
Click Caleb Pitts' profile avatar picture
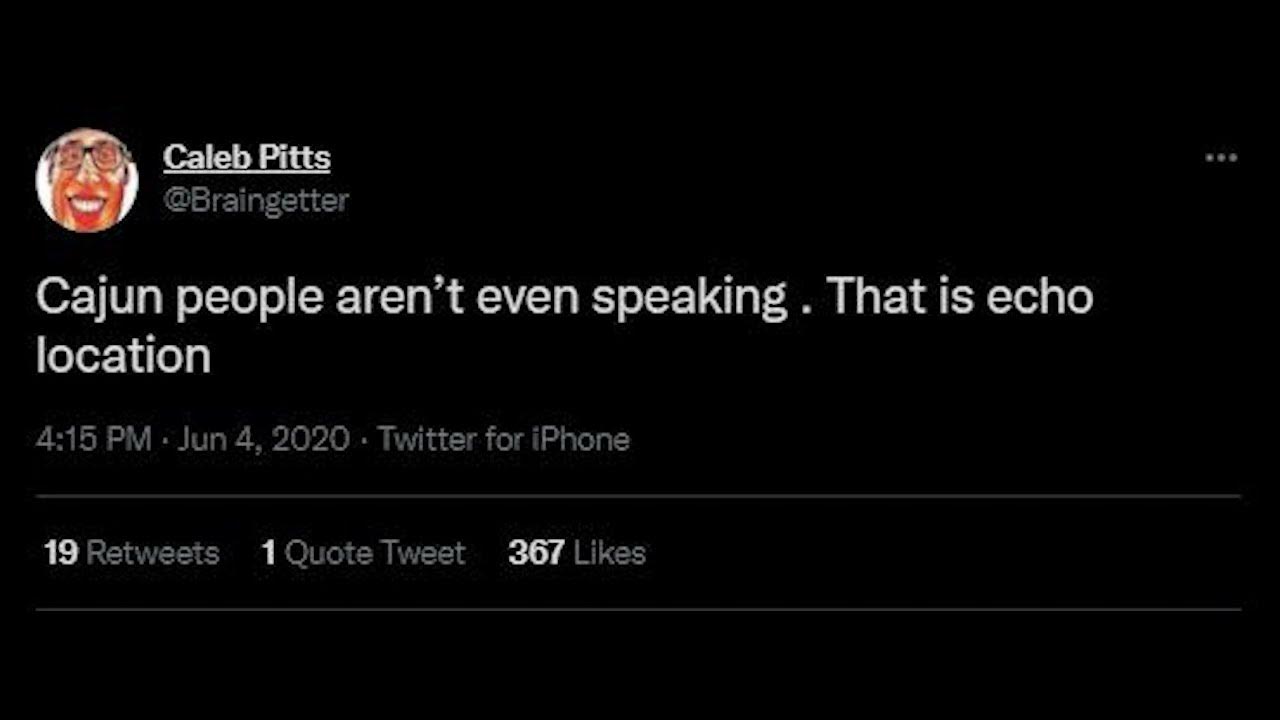(x=87, y=180)
